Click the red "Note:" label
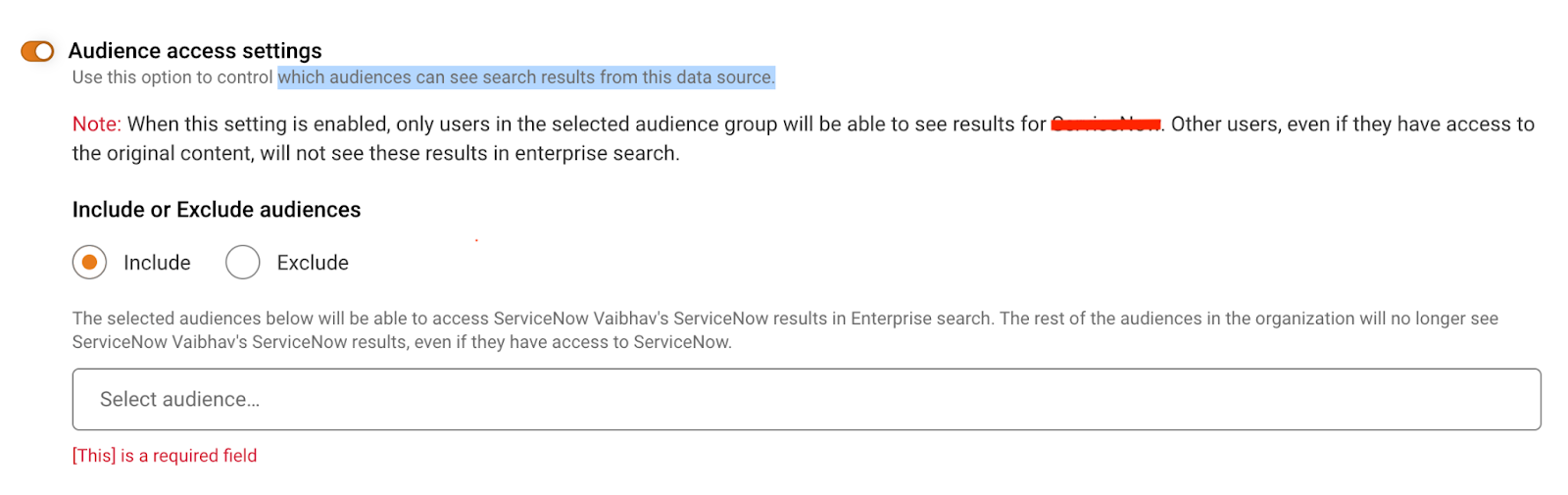The image size is (1568, 495). (x=96, y=124)
